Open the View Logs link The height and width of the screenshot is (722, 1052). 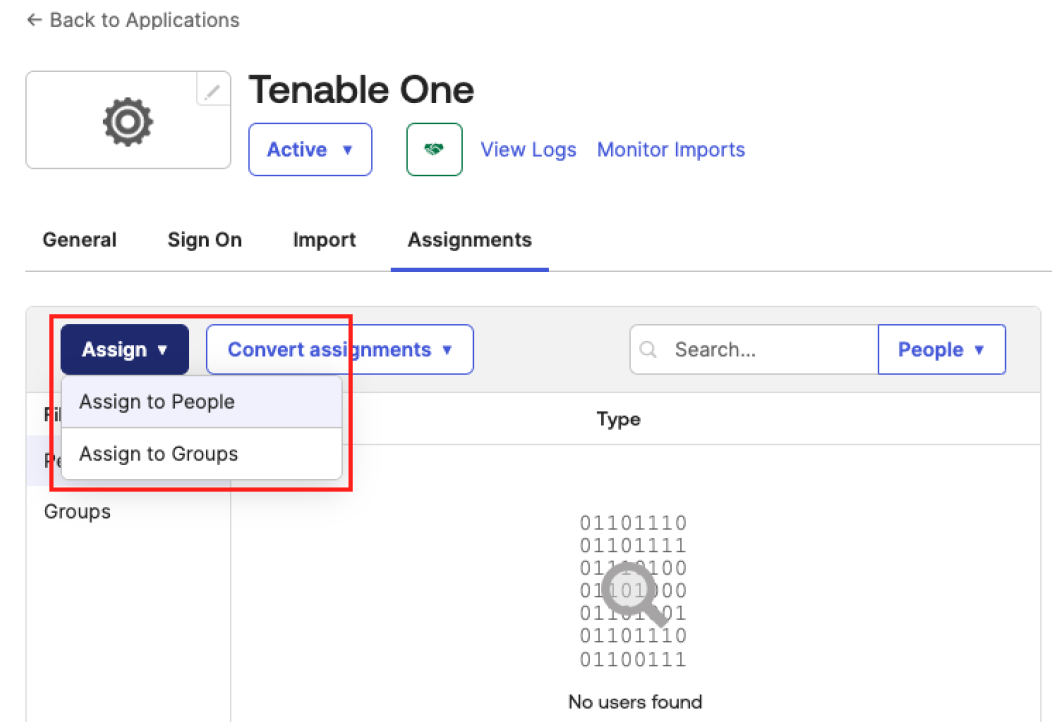tap(528, 150)
